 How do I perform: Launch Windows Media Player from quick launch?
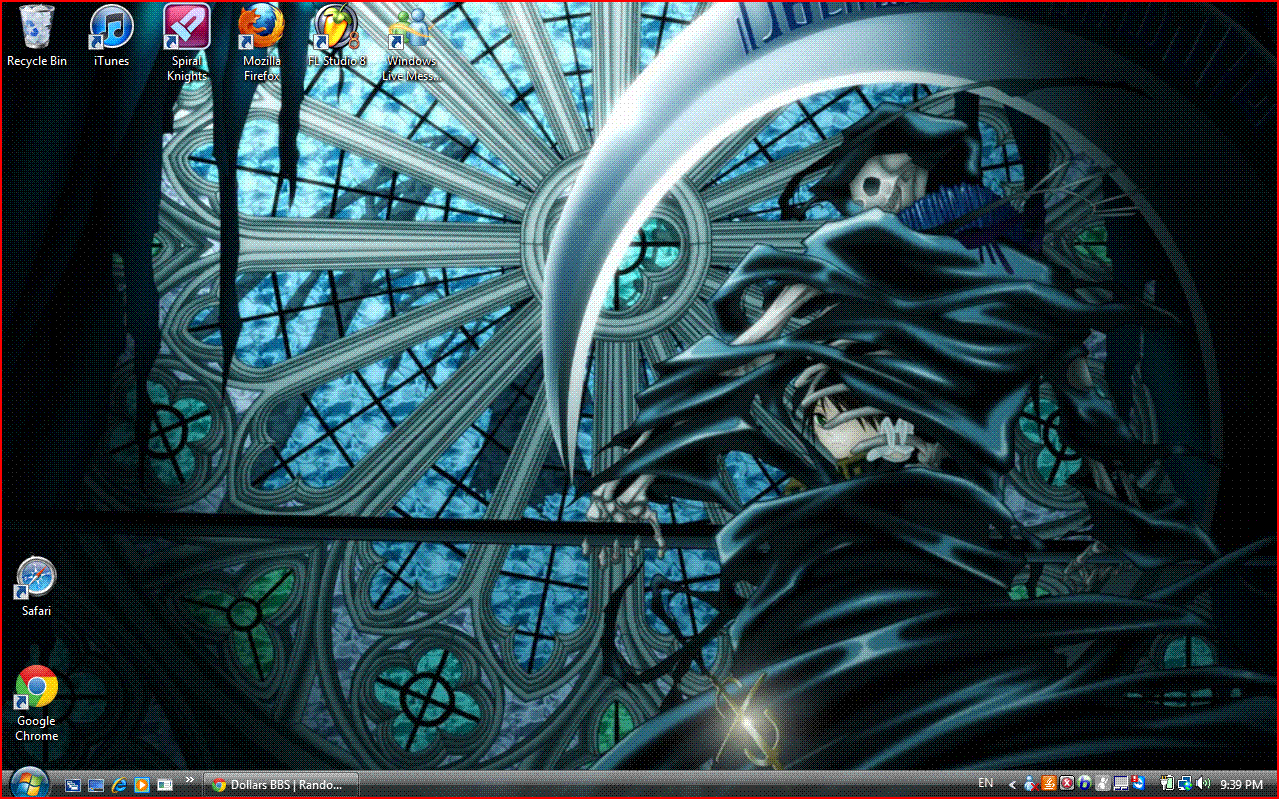click(142, 785)
